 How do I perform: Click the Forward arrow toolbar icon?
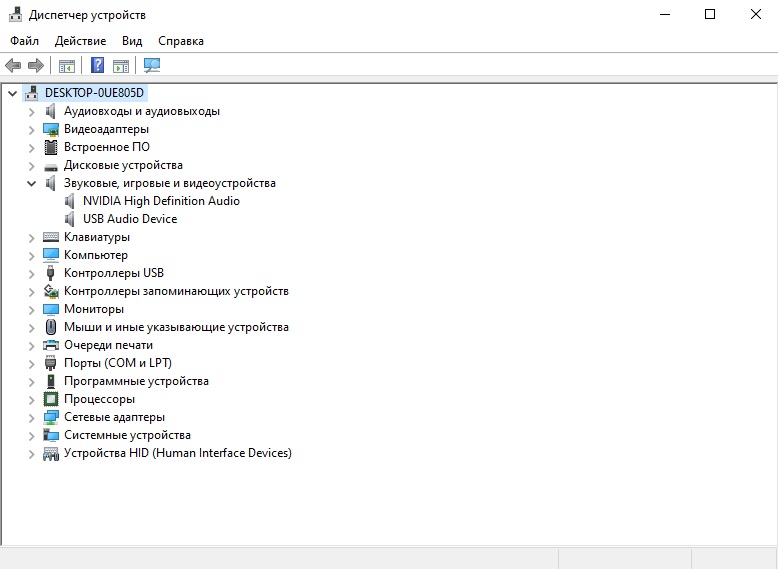tap(36, 65)
